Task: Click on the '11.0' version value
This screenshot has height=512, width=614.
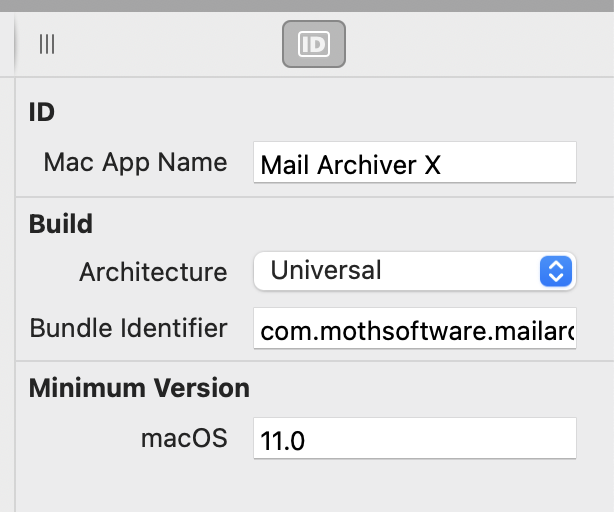Action: tap(282, 441)
